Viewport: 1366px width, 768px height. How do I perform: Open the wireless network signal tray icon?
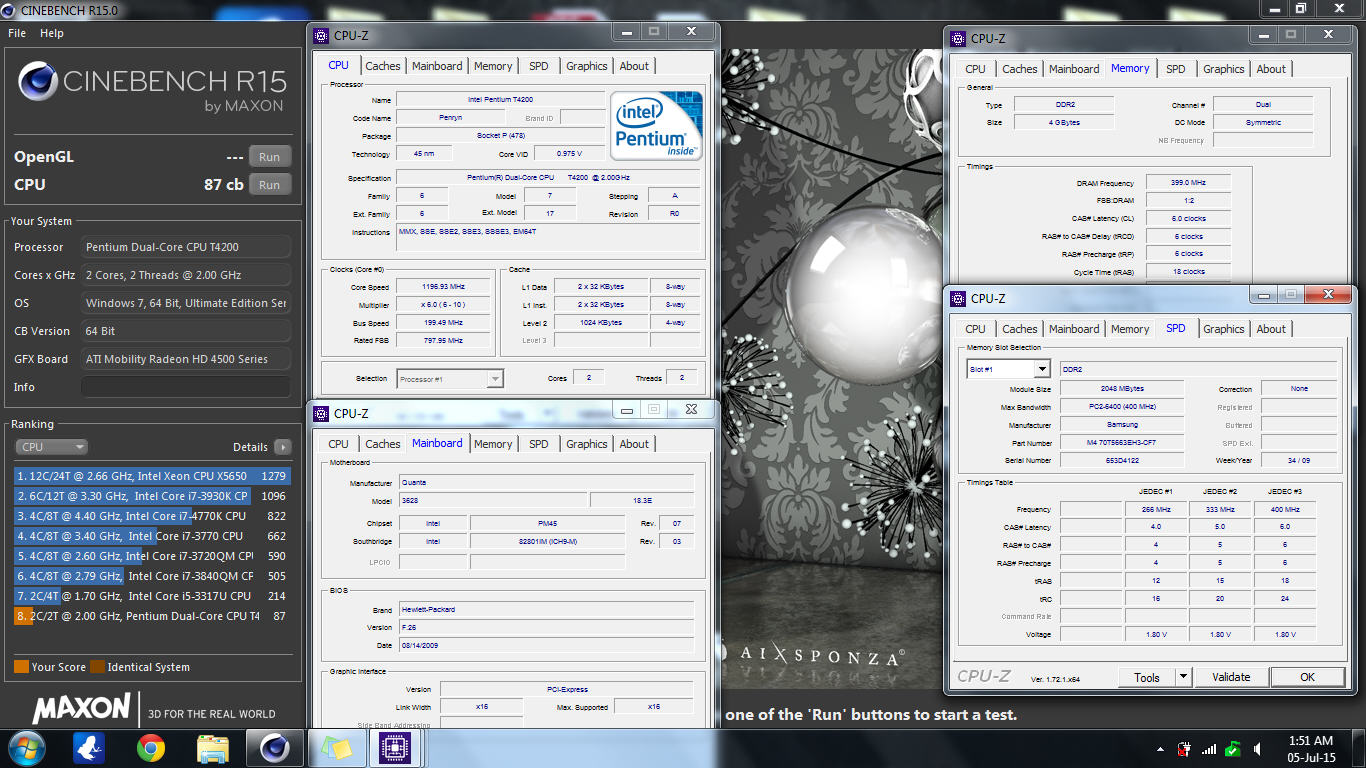(1210, 748)
